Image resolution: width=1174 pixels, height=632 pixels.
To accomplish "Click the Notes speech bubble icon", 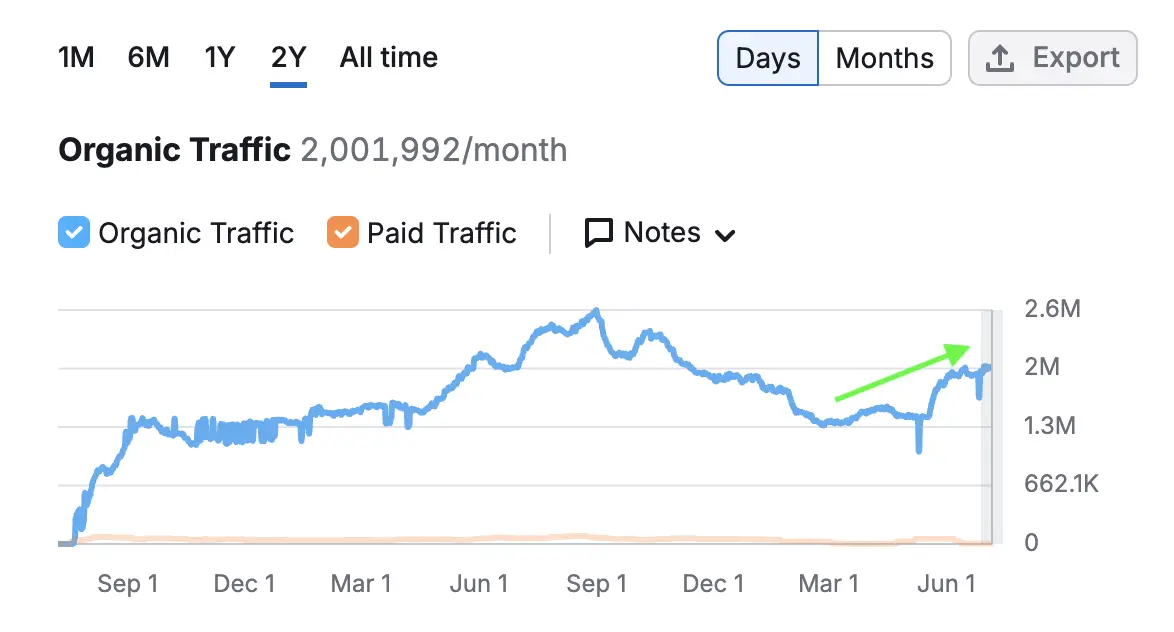I will (598, 233).
